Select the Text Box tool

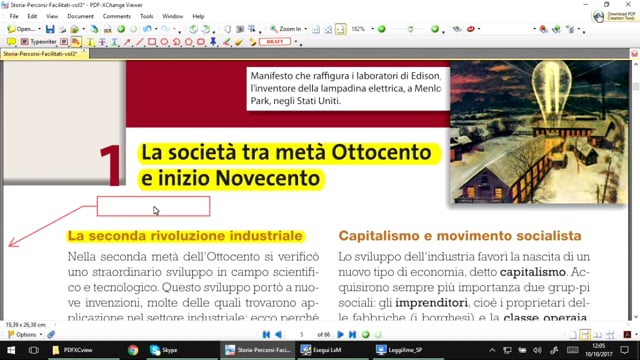pyautogui.click(x=64, y=42)
